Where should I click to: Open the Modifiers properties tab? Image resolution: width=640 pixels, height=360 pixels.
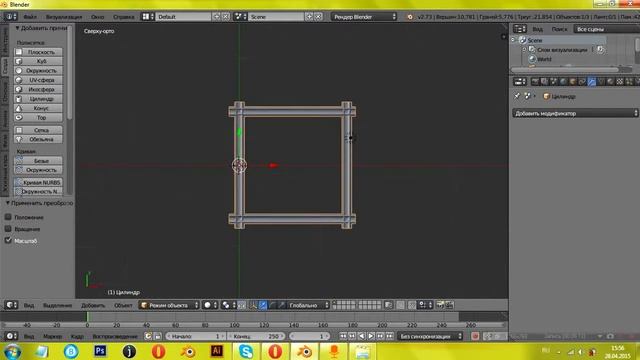(591, 82)
